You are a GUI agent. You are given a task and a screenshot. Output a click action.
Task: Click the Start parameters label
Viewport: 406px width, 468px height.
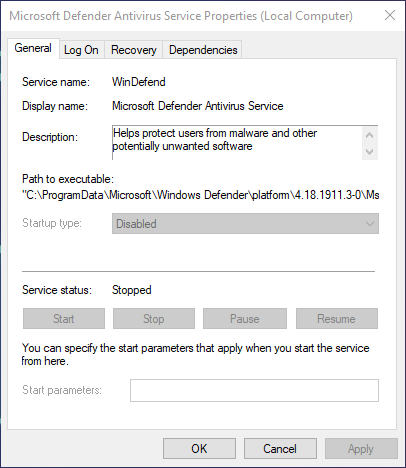click(x=62, y=390)
